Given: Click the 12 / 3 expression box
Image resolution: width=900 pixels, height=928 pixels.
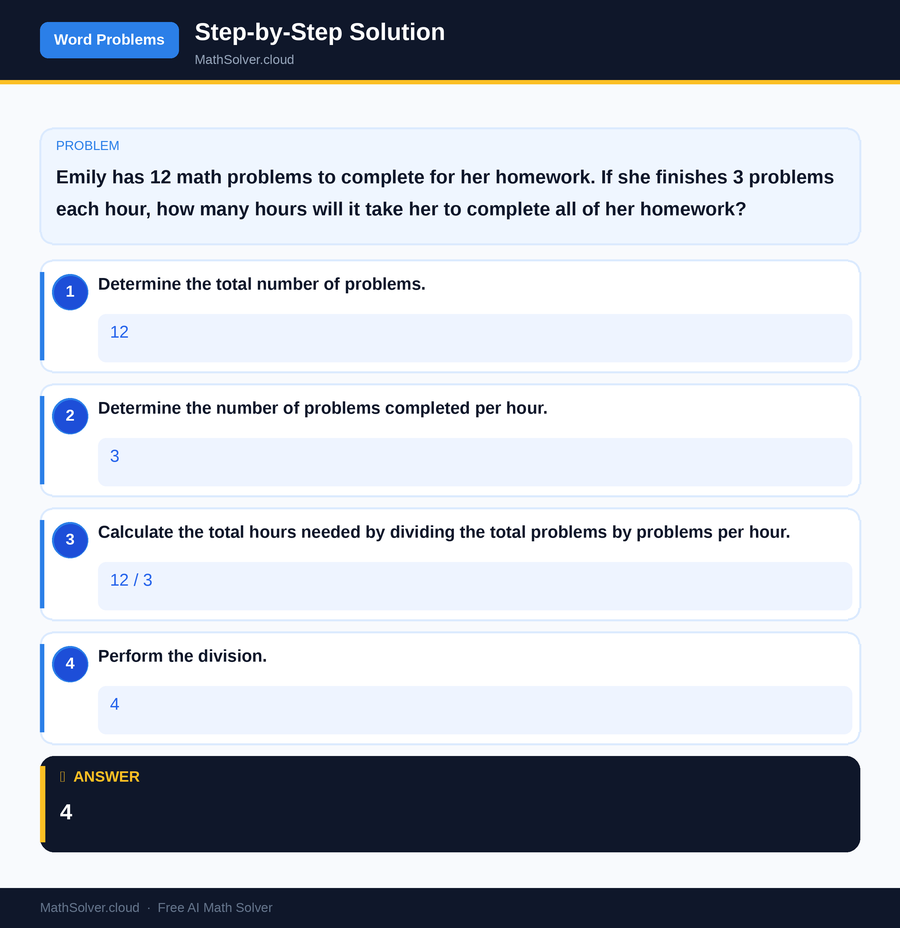Looking at the screenshot, I should coord(131,580).
